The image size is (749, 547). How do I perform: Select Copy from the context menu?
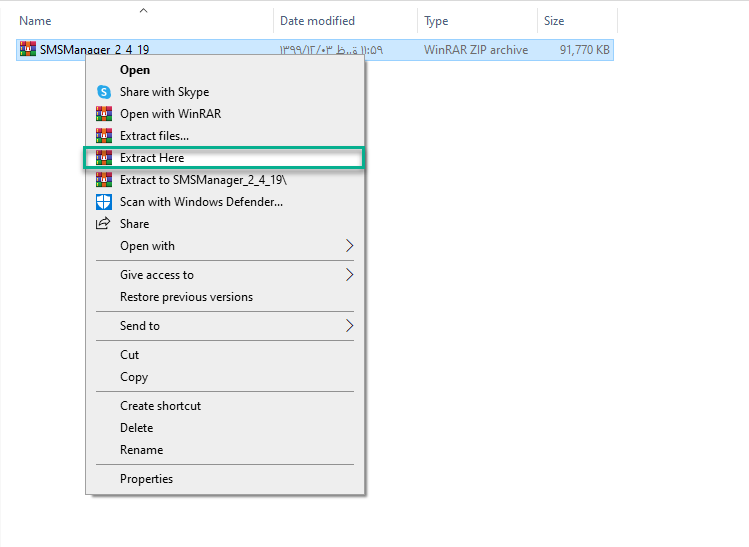click(x=225, y=376)
